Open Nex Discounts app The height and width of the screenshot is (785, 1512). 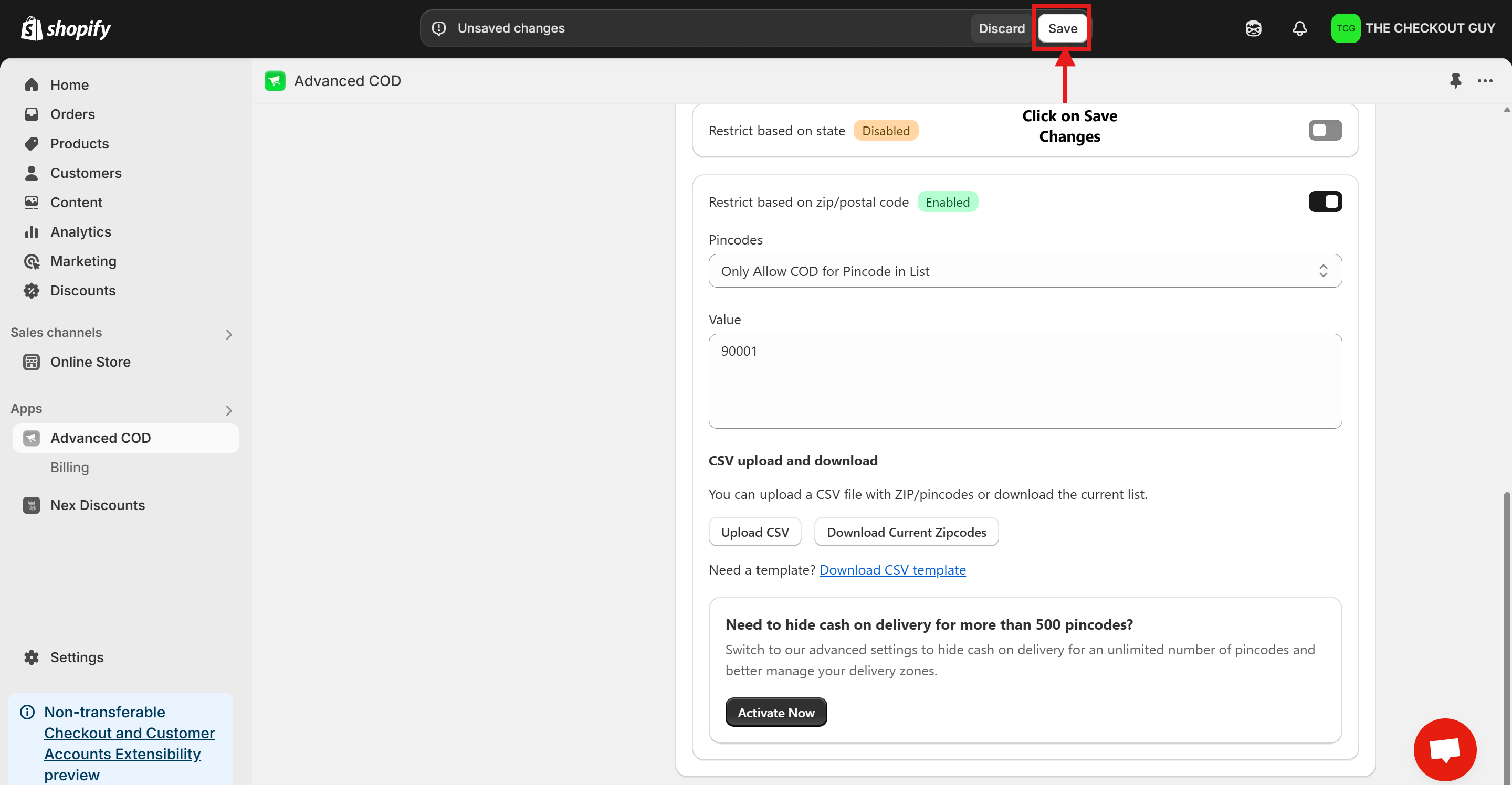pyautogui.click(x=98, y=505)
